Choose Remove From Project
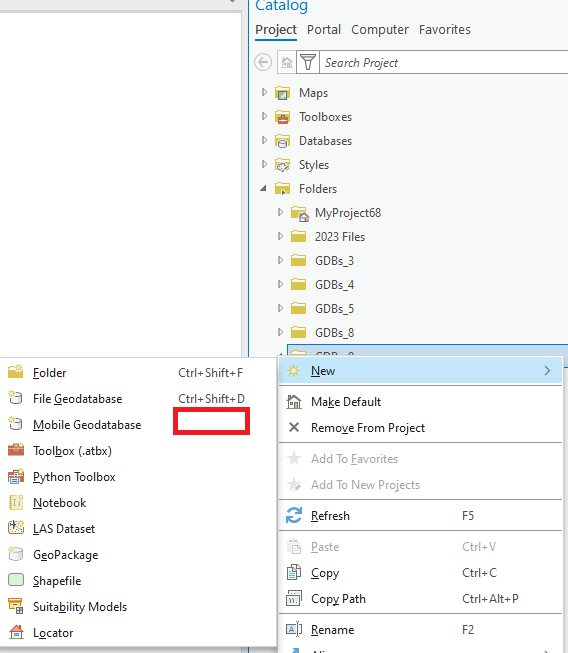The image size is (568, 653). tap(421, 428)
